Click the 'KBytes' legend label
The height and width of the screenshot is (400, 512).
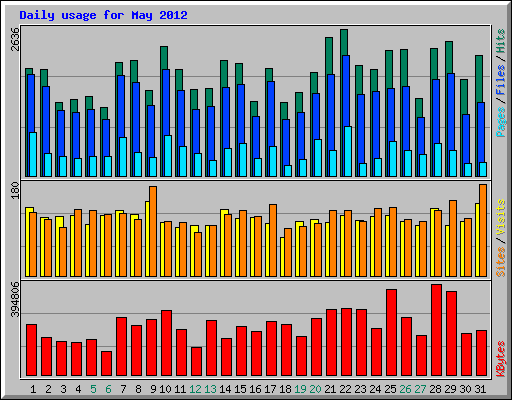click(x=501, y=359)
